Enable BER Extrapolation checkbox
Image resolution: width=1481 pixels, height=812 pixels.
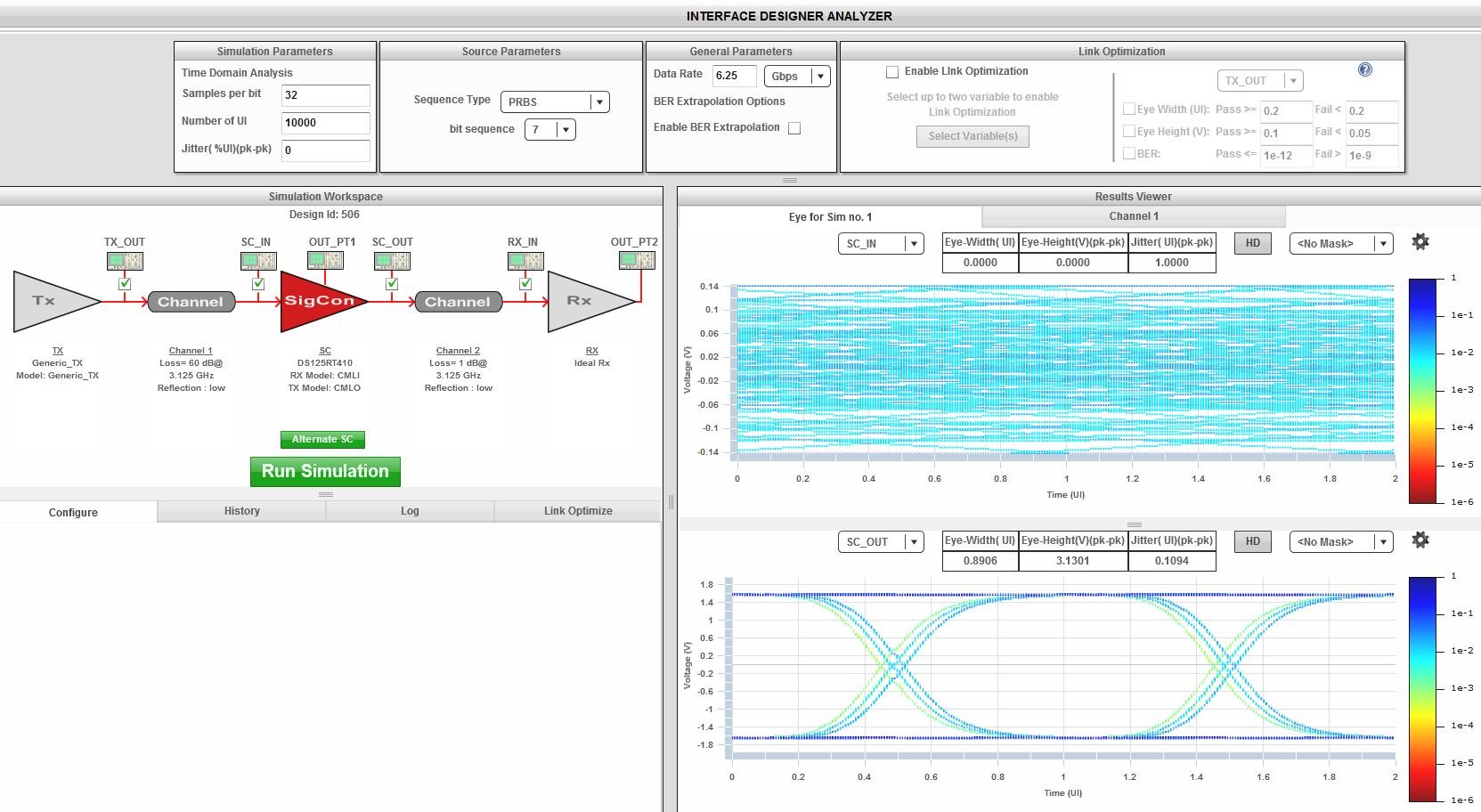(794, 128)
